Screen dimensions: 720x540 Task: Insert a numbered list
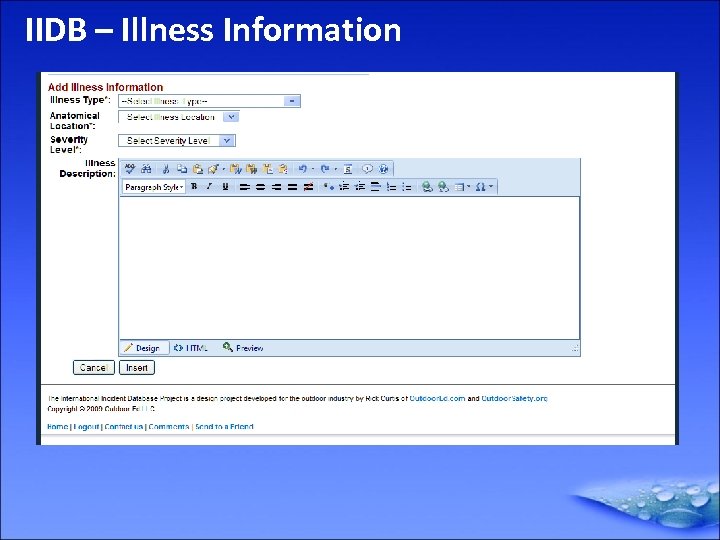[x=391, y=187]
